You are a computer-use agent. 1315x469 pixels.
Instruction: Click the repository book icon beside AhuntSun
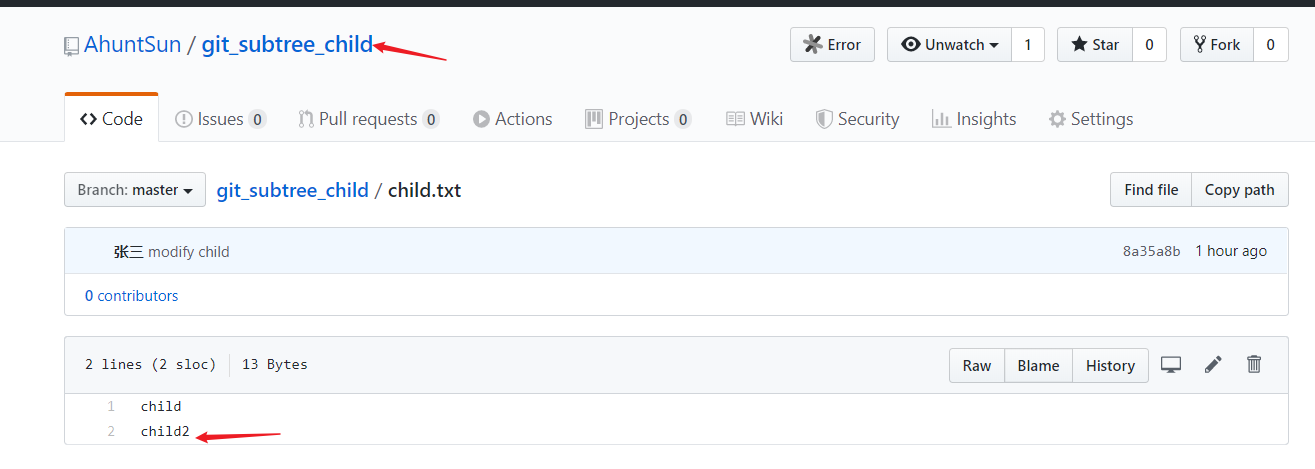[71, 45]
